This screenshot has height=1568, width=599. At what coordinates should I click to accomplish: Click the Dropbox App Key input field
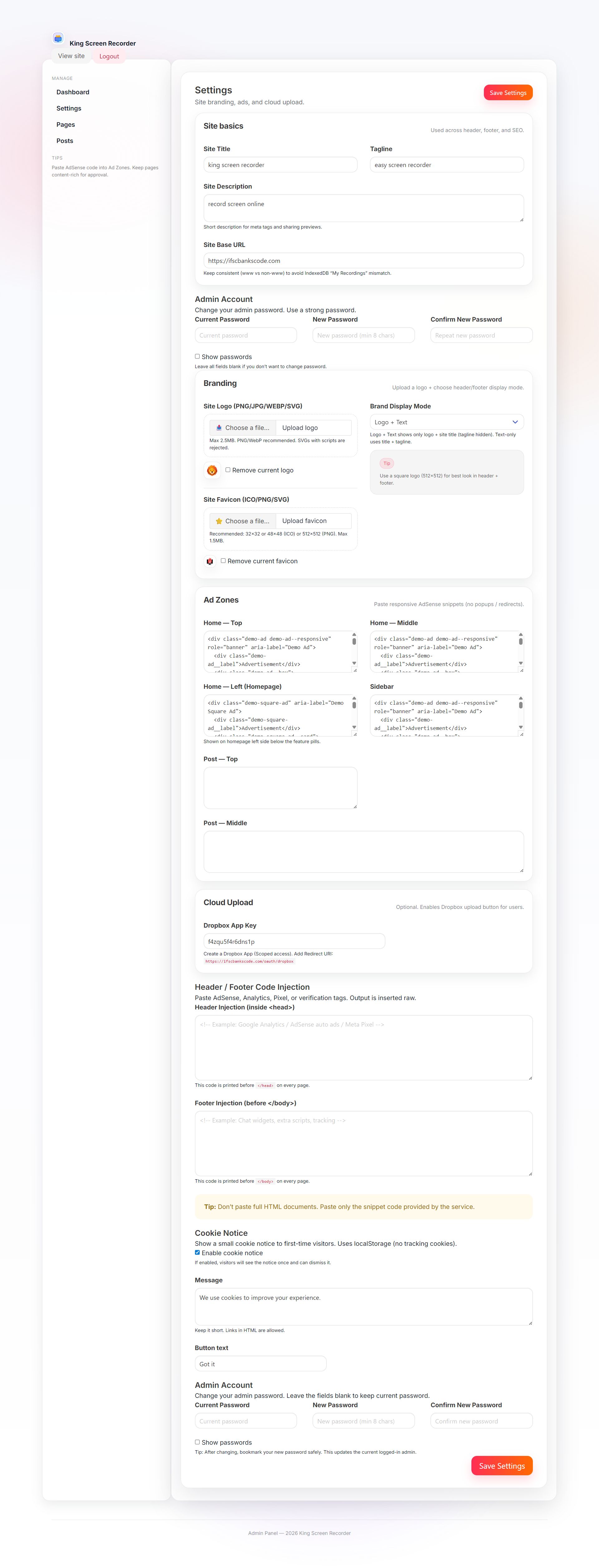click(294, 941)
